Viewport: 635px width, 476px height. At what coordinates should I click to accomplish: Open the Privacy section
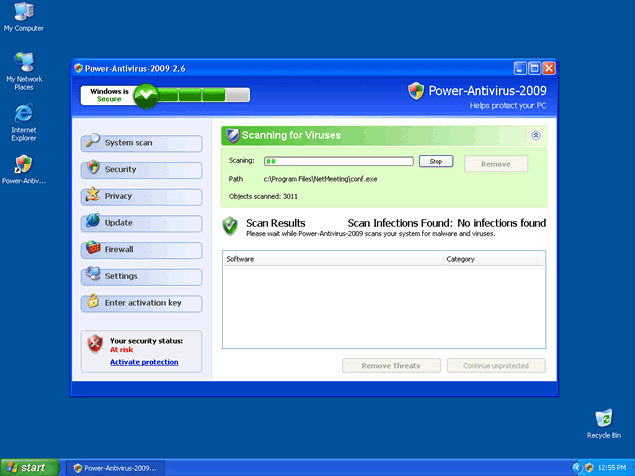139,196
